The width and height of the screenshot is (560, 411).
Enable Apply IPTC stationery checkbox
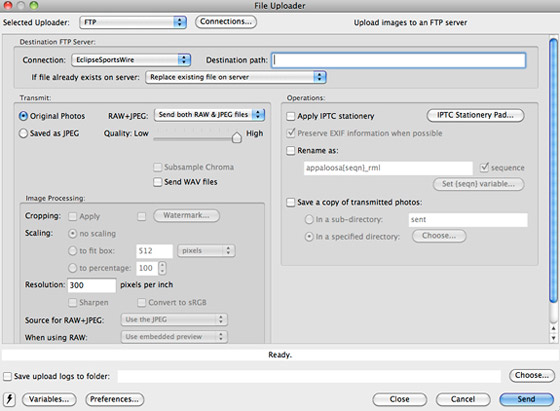(291, 116)
